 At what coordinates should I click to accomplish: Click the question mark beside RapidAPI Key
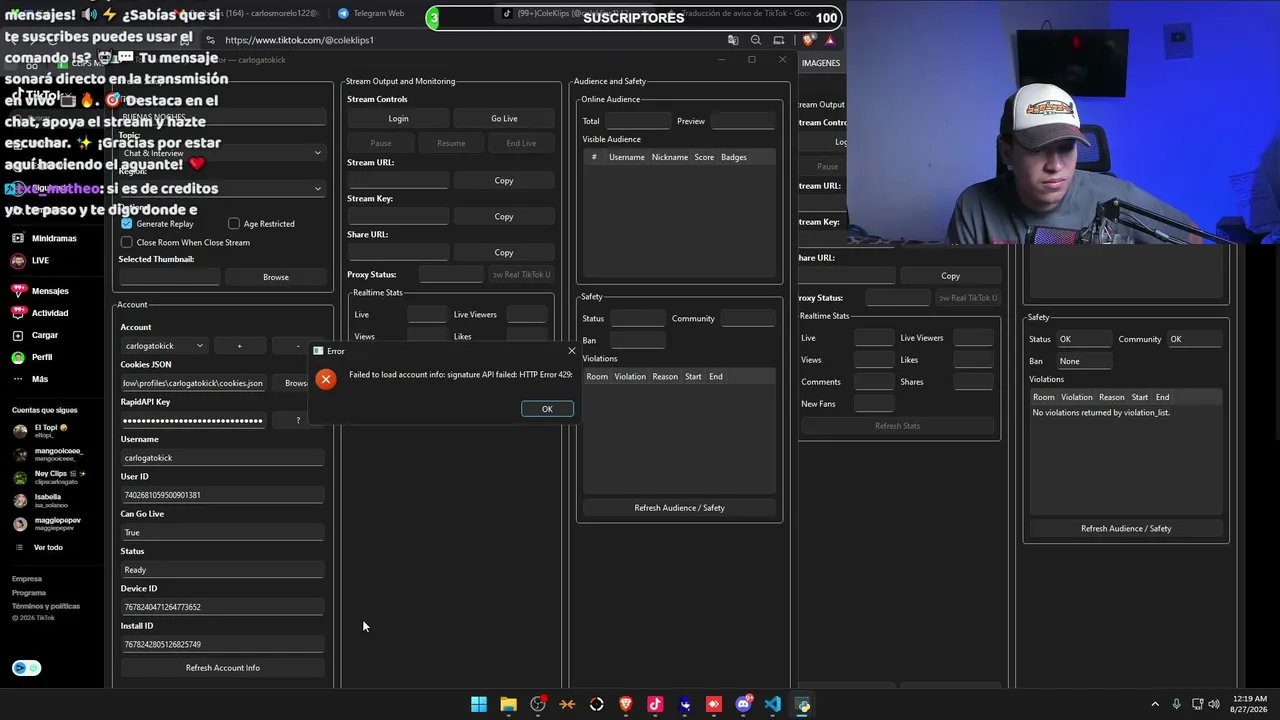(x=298, y=421)
